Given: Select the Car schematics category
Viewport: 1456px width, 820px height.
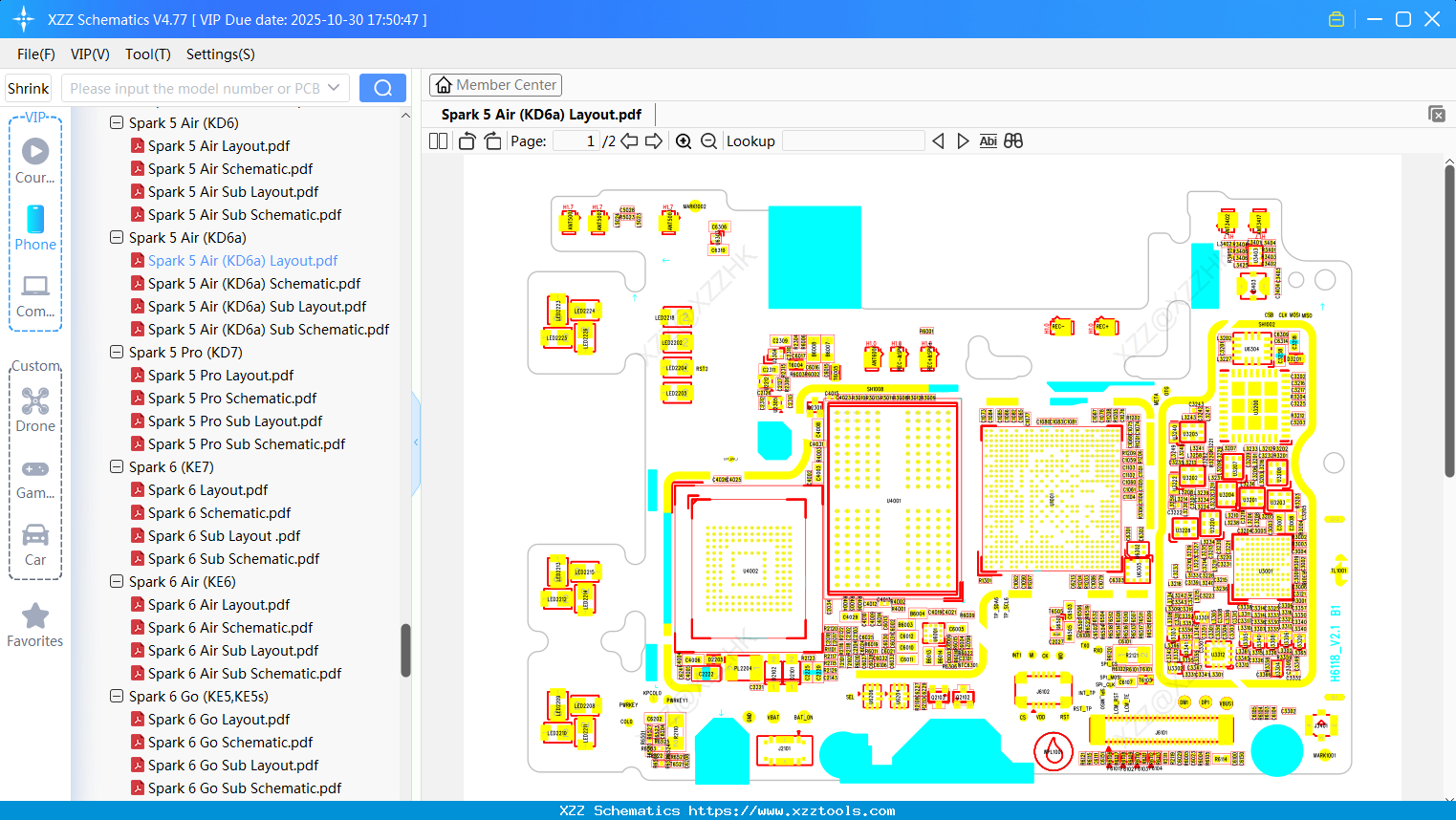Looking at the screenshot, I should click(x=35, y=545).
